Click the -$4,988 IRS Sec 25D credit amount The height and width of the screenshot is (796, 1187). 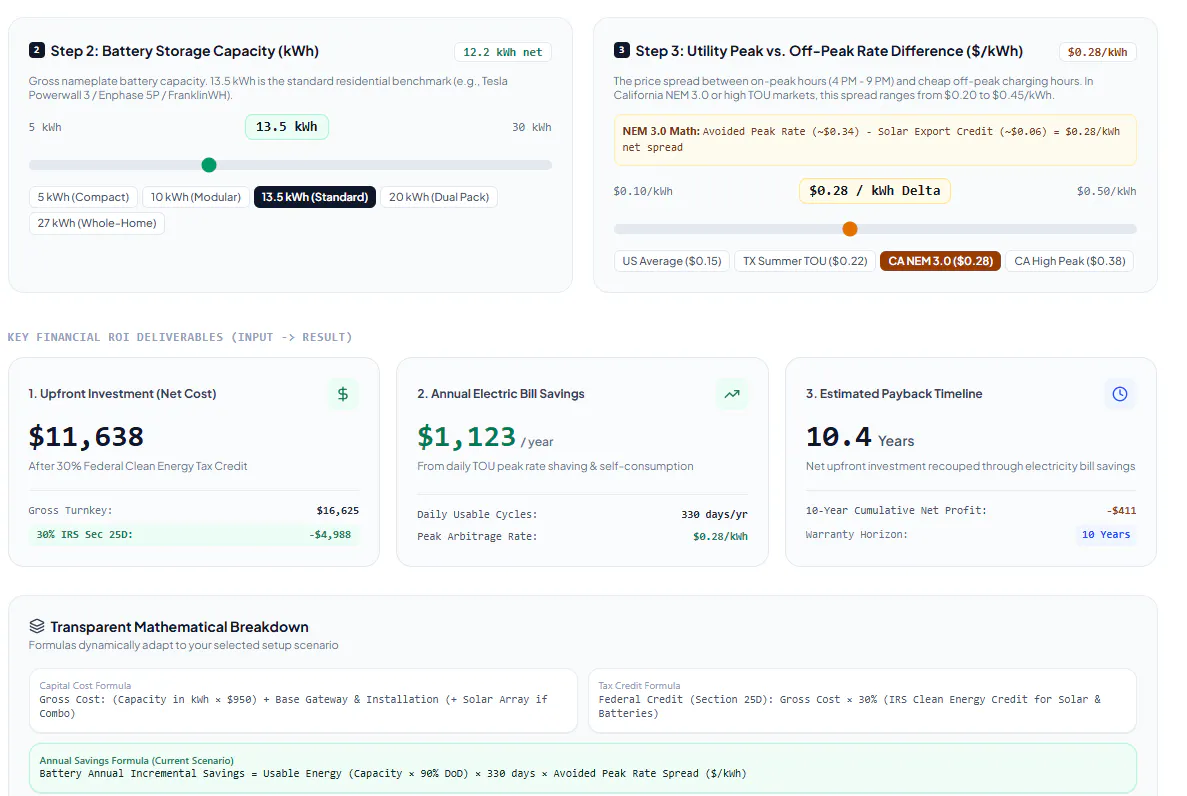coord(330,535)
